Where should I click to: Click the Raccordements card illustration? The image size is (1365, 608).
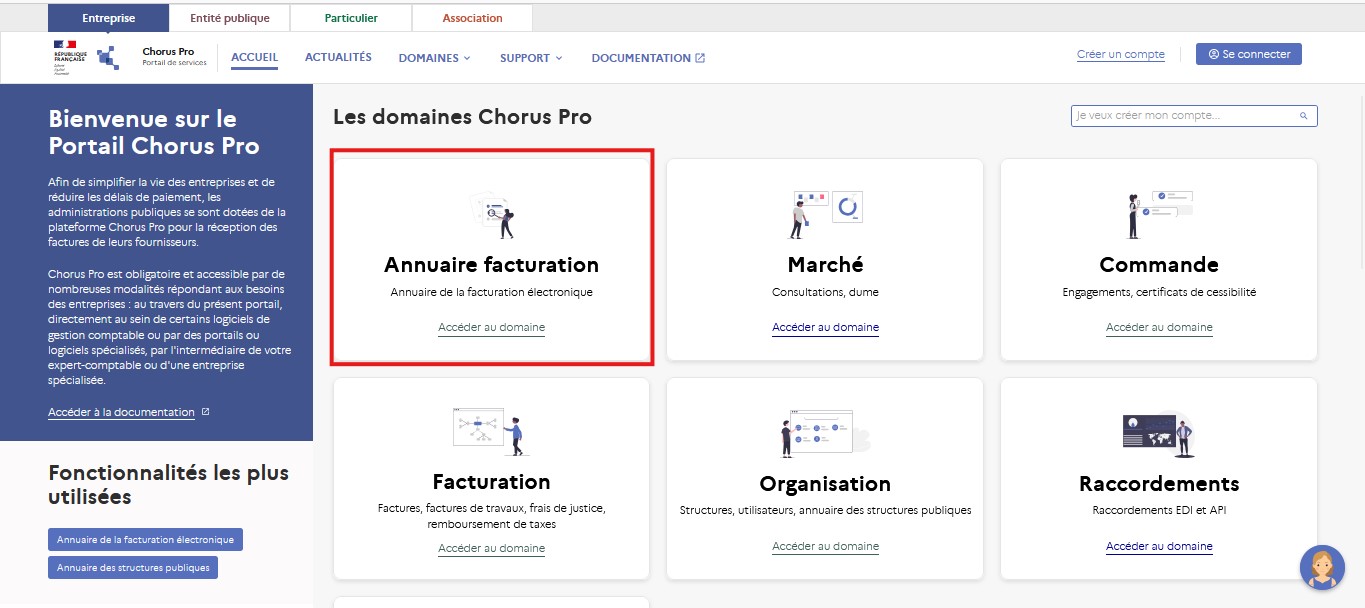point(1158,434)
